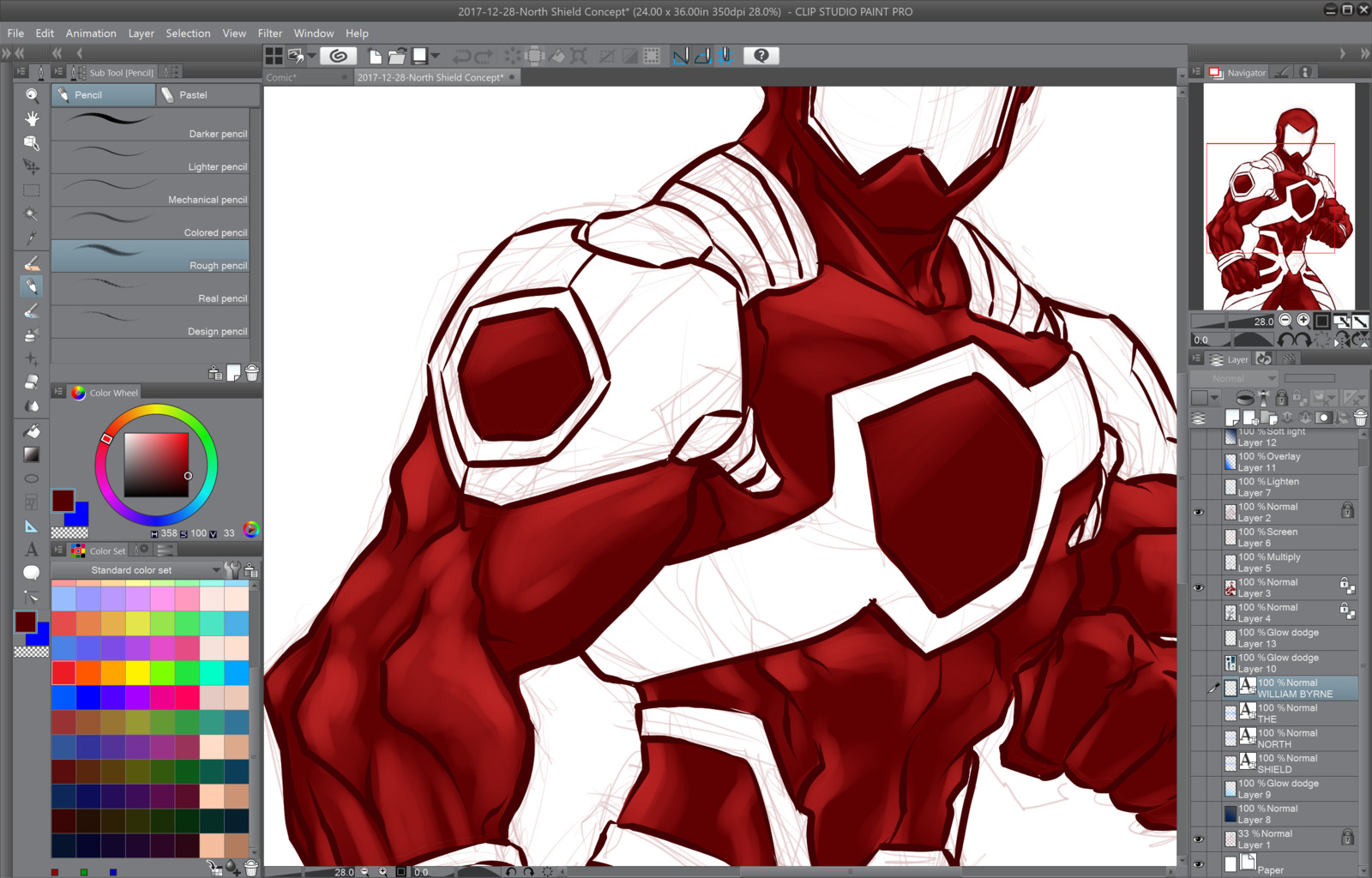Switch to the Pastel sub tool tab
Viewport: 1372px width, 878px height.
coord(208,94)
